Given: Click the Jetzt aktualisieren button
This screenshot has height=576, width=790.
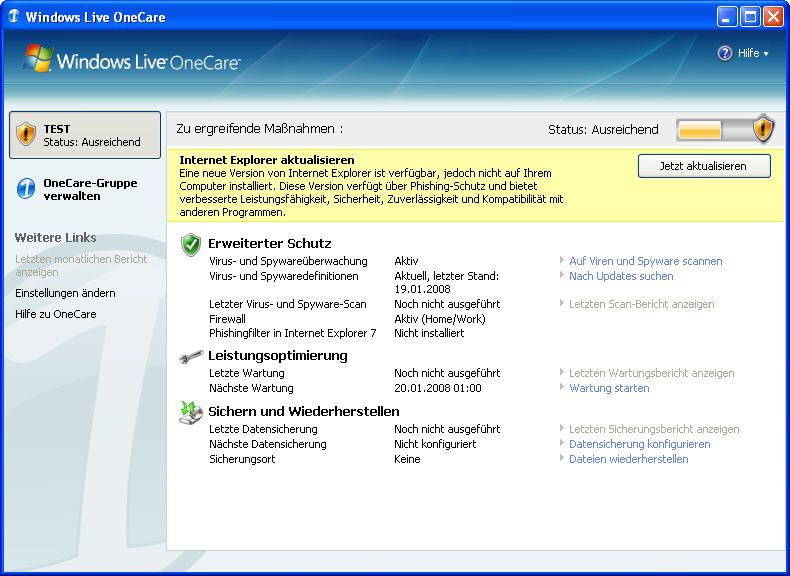Looking at the screenshot, I should click(704, 166).
